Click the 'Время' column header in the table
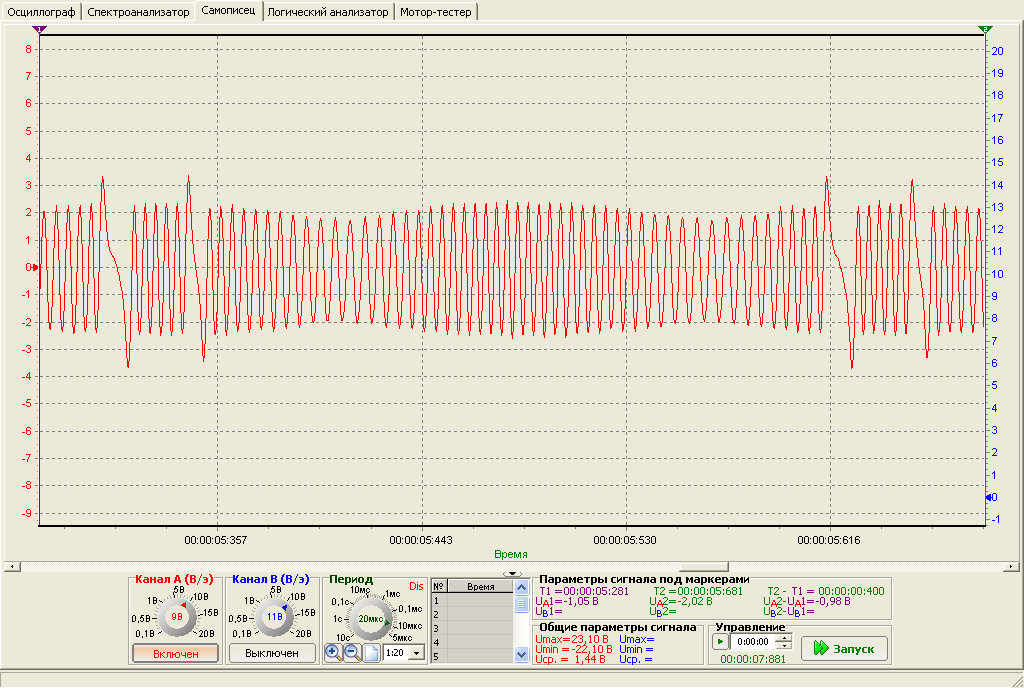1024x688 pixels. click(481, 587)
